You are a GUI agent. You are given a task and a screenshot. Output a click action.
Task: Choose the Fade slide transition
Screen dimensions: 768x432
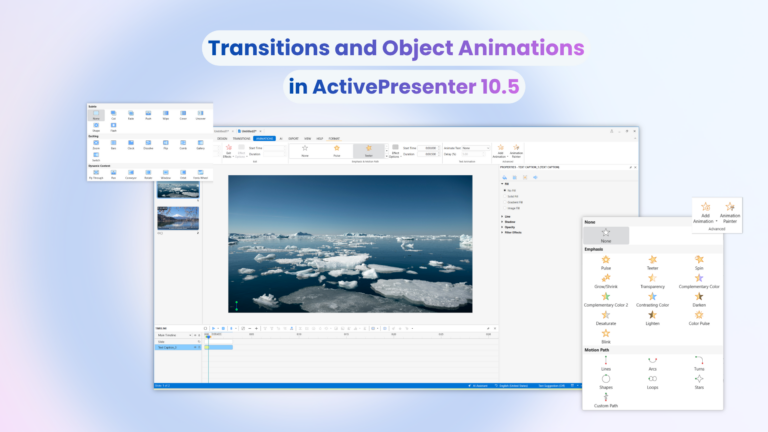pos(131,115)
